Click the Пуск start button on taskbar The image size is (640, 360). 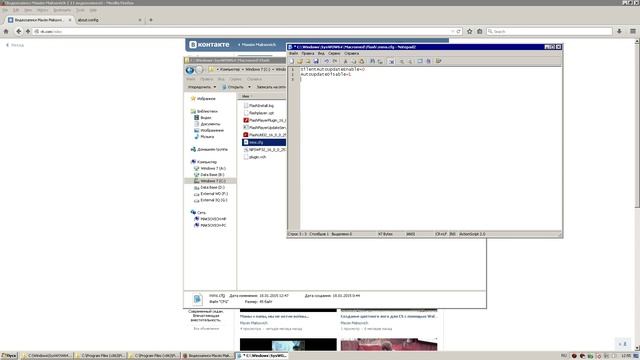[9, 356]
